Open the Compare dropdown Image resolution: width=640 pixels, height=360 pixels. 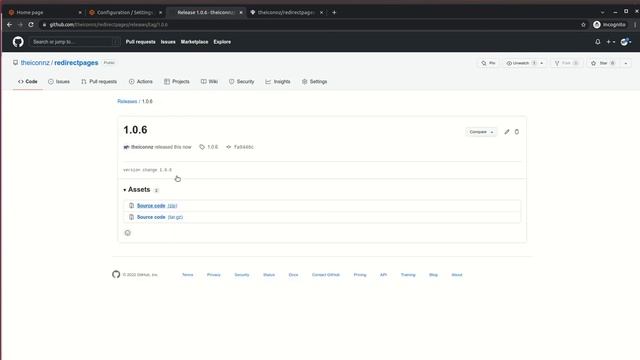[x=481, y=132]
